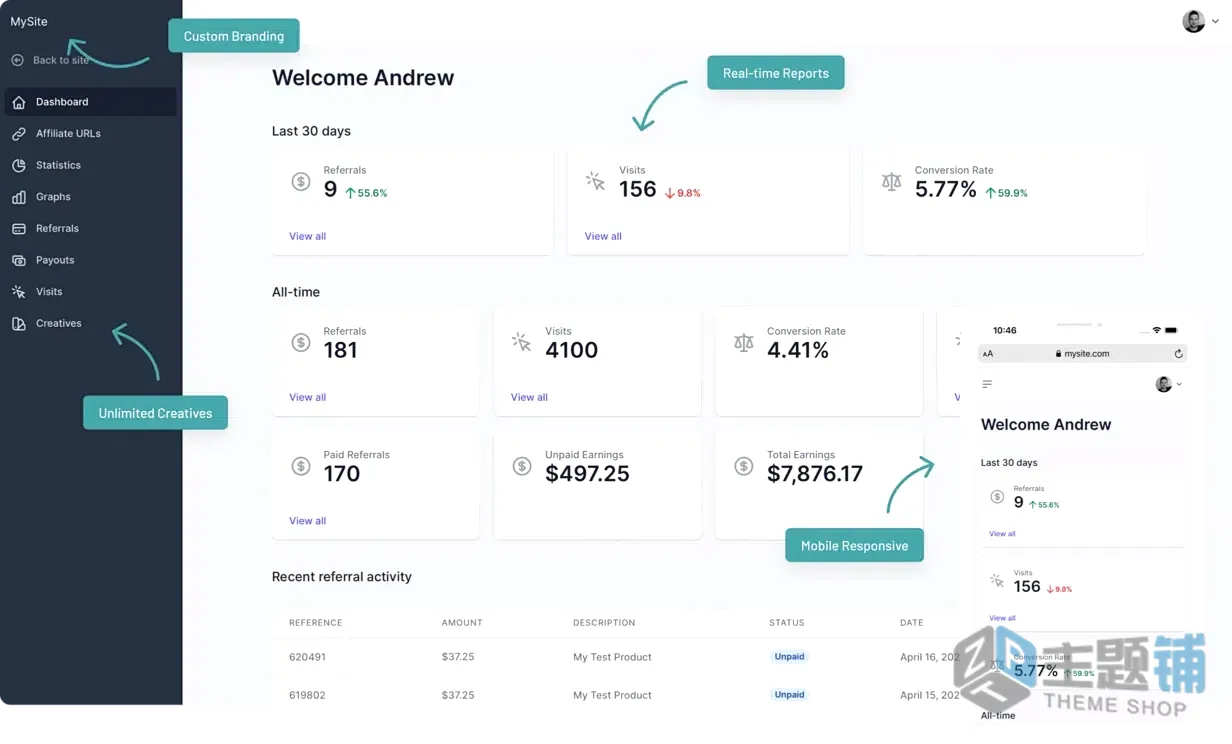Click the $497.25 Unpaid Earnings value
Image resolution: width=1232 pixels, height=744 pixels.
click(x=587, y=474)
